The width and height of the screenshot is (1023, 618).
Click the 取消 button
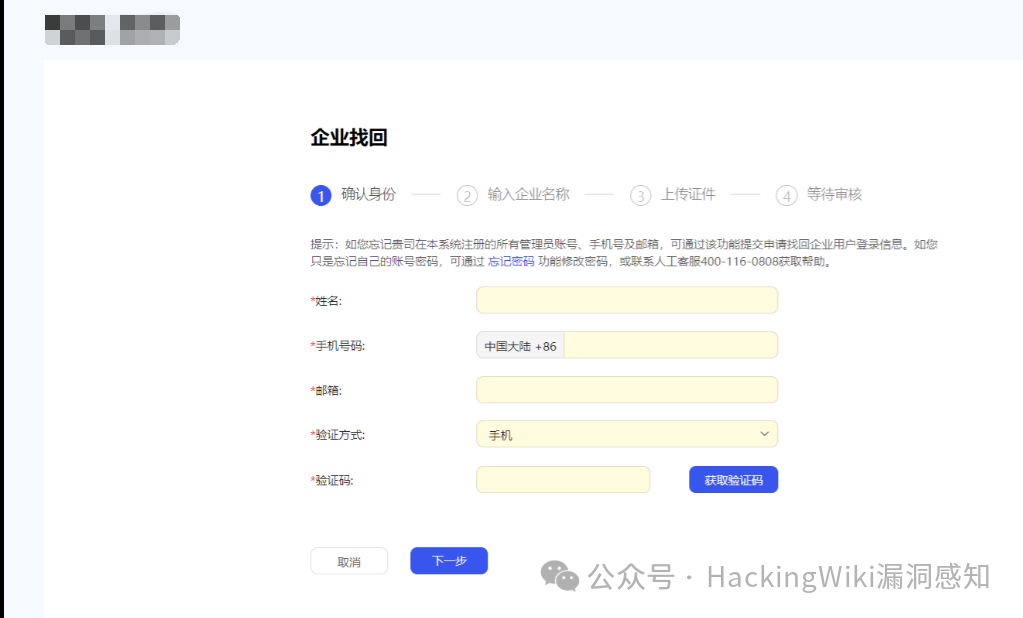point(349,561)
